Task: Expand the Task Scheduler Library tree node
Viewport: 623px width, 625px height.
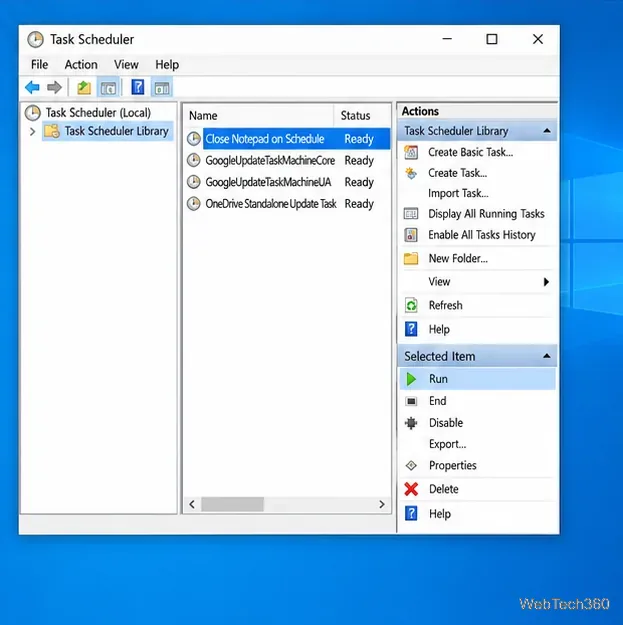Action: point(32,132)
